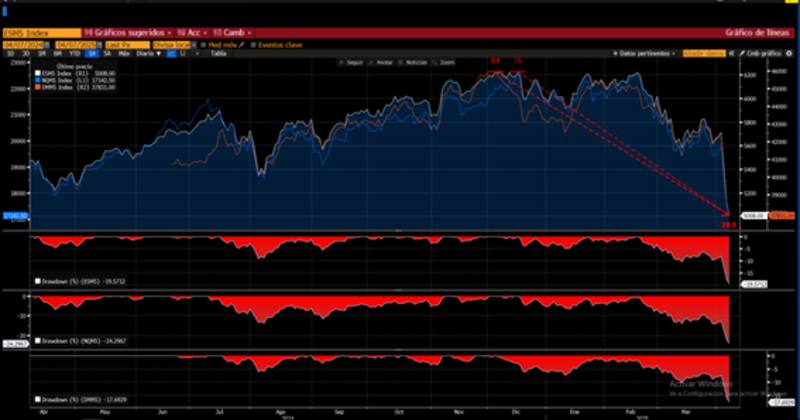
Task: Toggle the Med móv checkbox
Action: 203,46
